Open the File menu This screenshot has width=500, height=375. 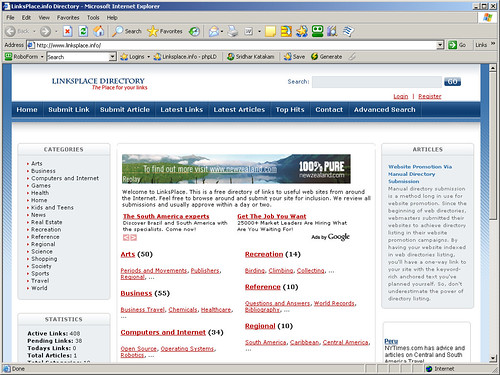tap(10, 18)
